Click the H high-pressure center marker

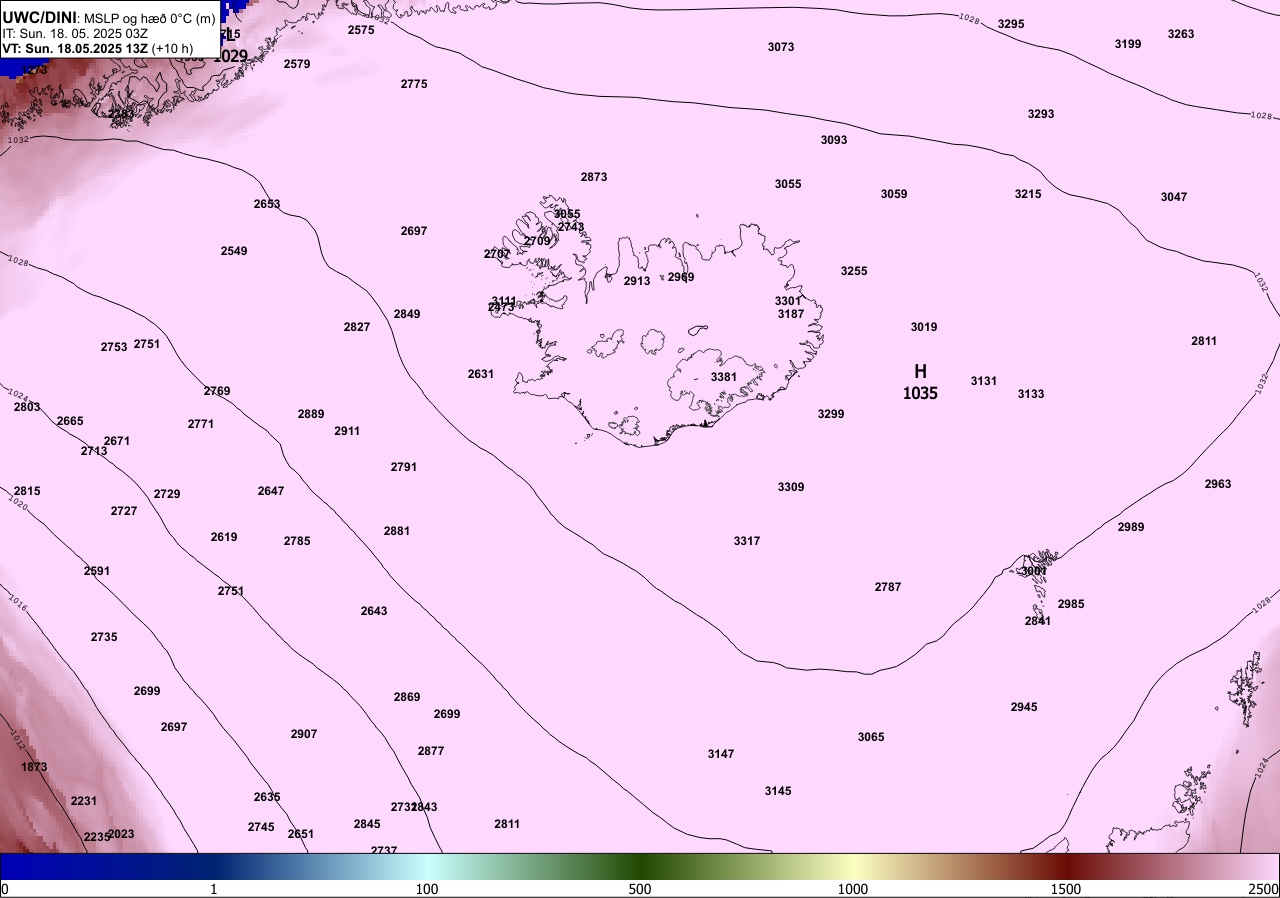click(x=920, y=371)
